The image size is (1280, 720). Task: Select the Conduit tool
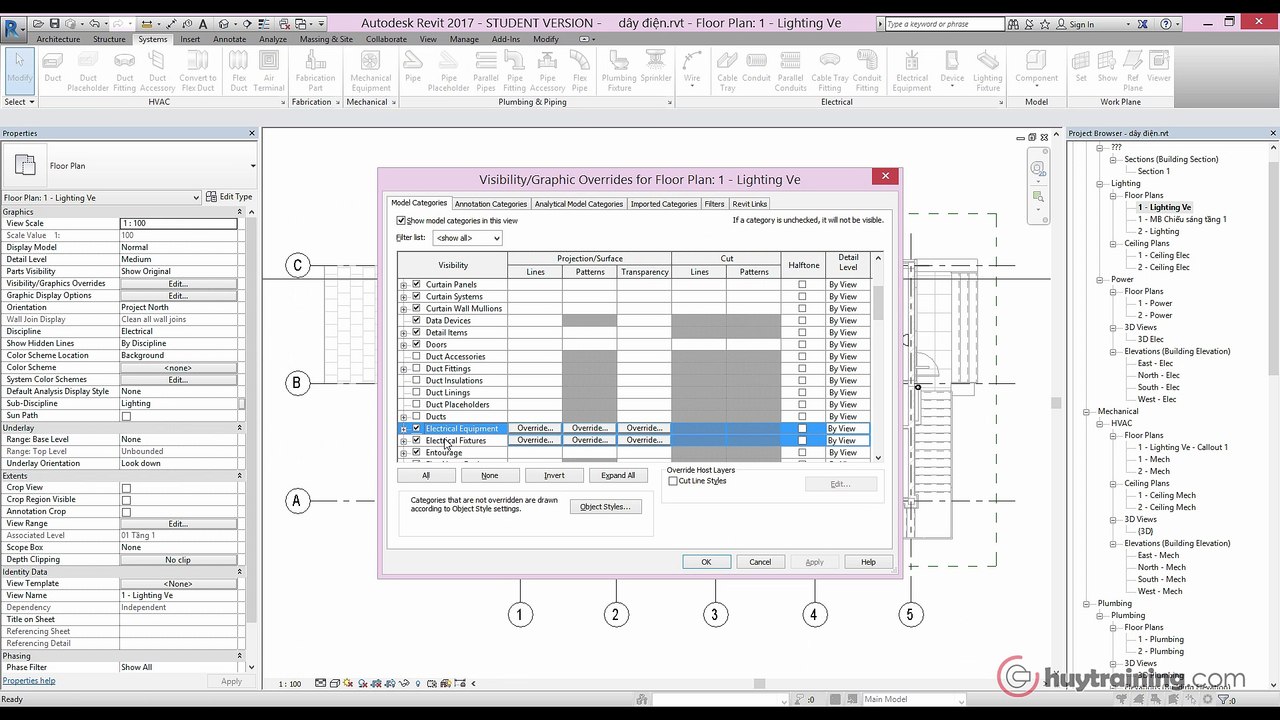click(x=756, y=69)
